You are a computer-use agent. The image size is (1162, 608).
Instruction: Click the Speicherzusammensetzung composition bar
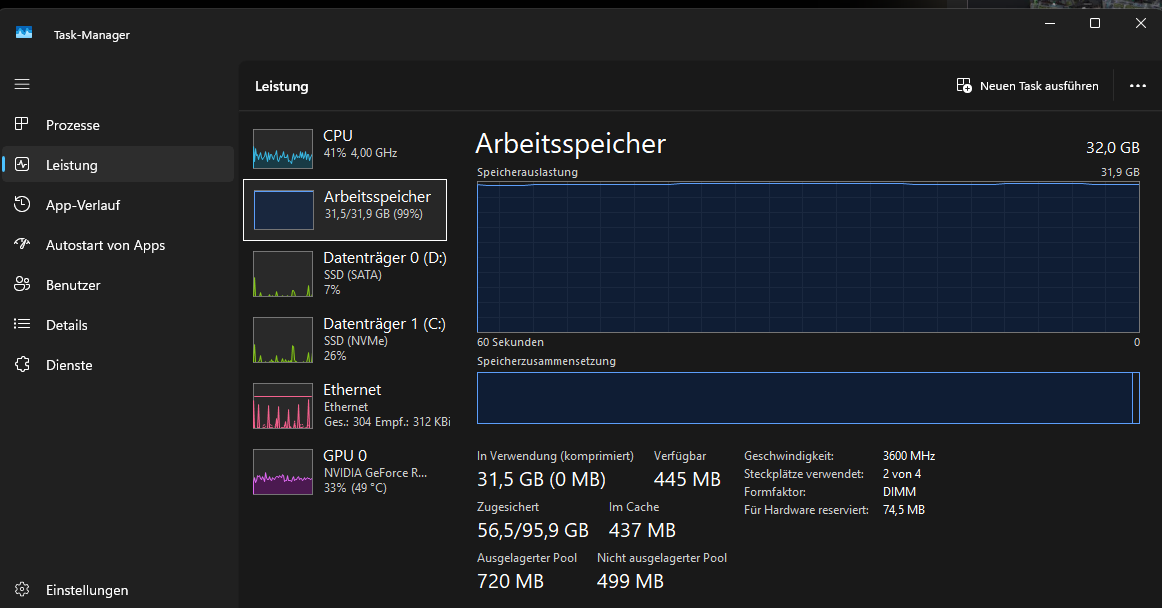(x=808, y=398)
